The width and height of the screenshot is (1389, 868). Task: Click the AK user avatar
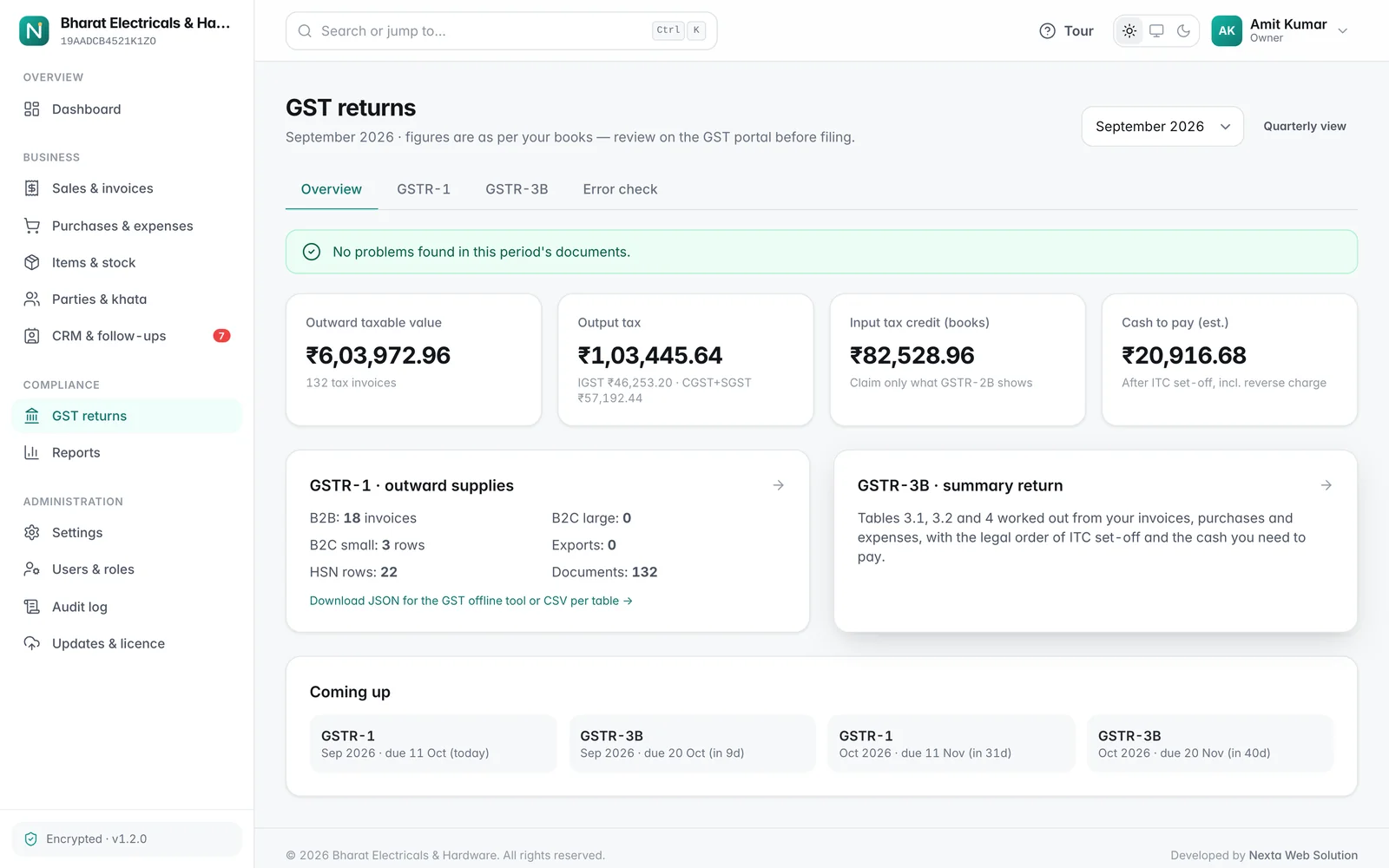pos(1226,31)
